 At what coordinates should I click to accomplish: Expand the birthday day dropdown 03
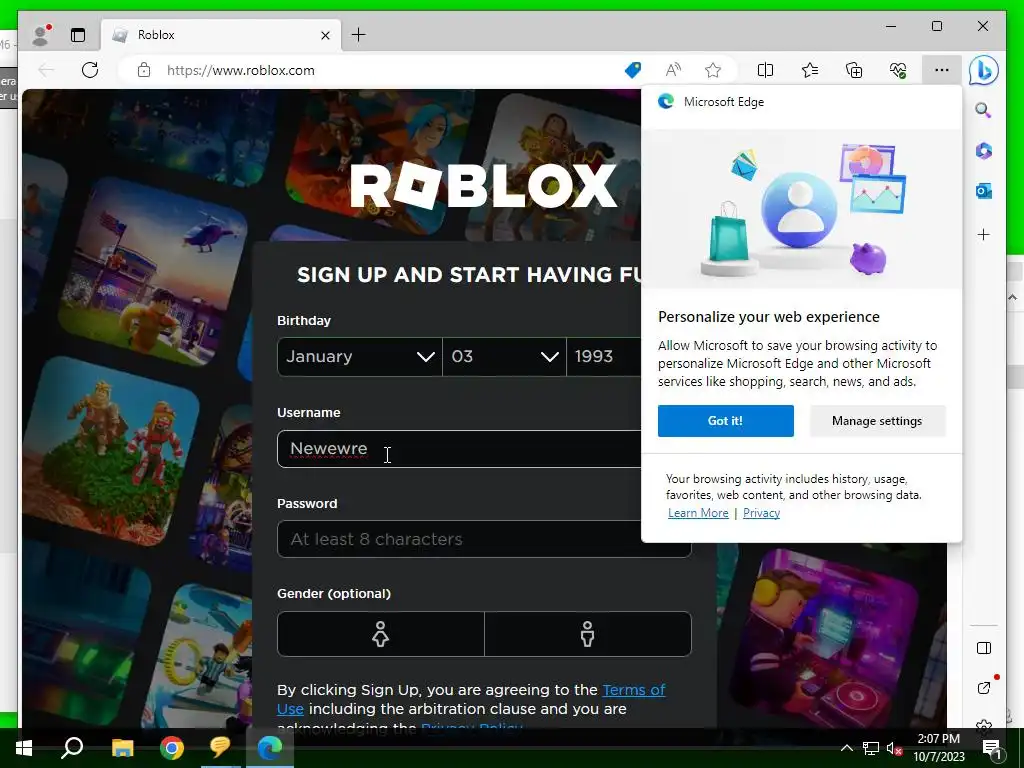pos(505,357)
